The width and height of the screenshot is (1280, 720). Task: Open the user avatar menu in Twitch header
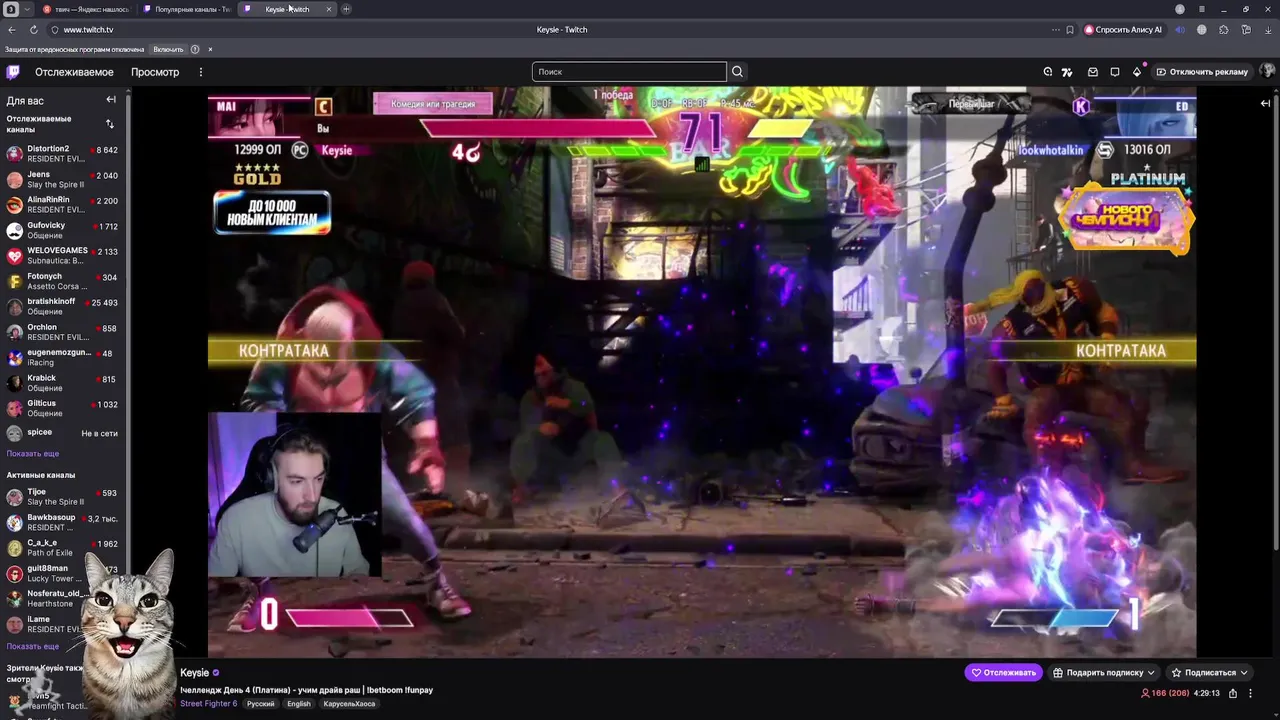tap(1267, 72)
